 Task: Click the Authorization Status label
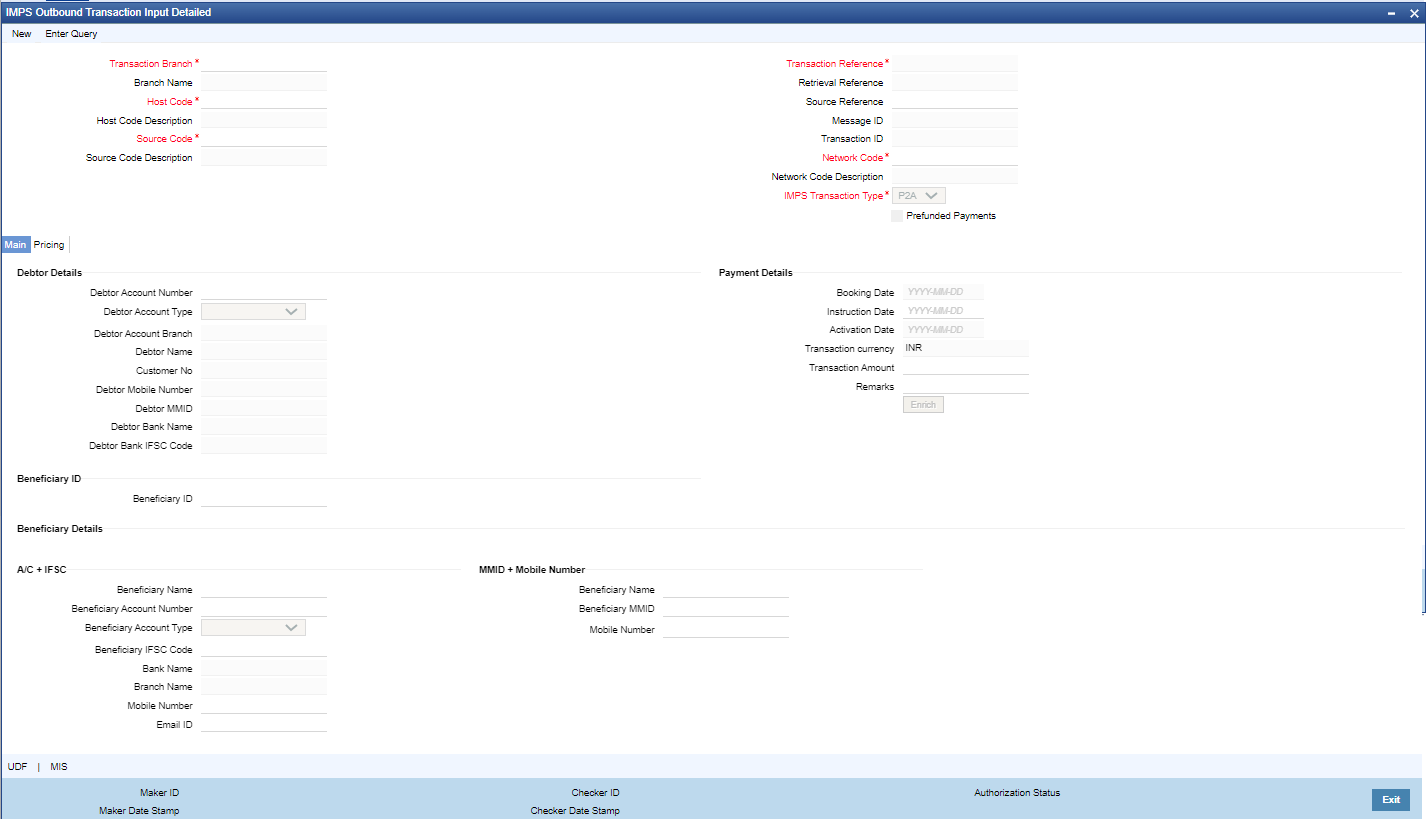tap(1017, 793)
